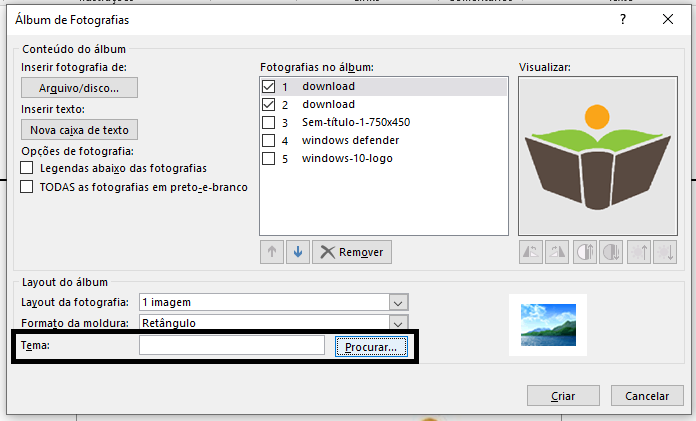This screenshot has height=421, width=696.
Task: Increase picture contrast icon
Action: click(x=585, y=252)
